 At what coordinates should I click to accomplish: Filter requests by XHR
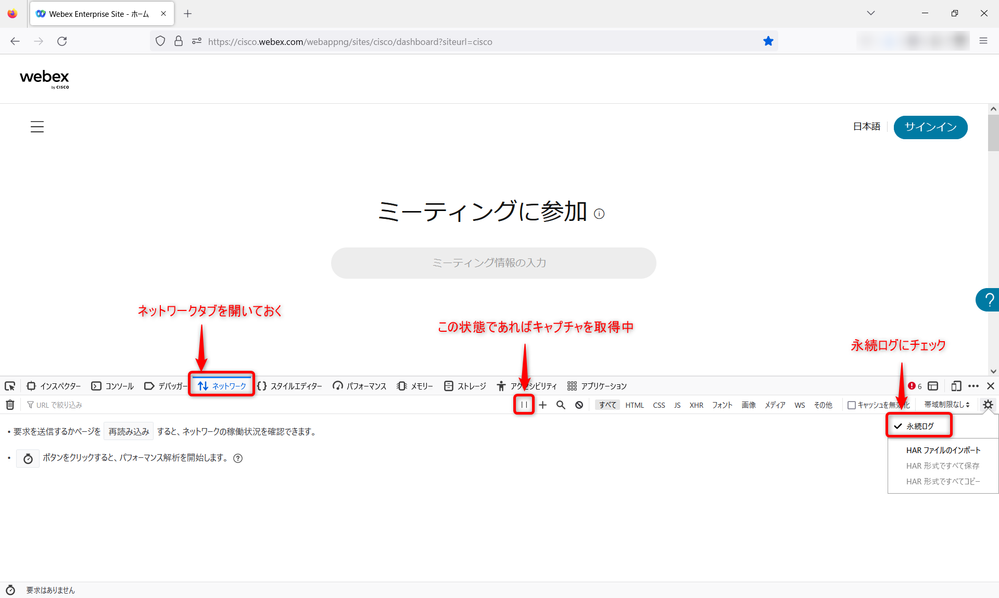[x=696, y=405]
